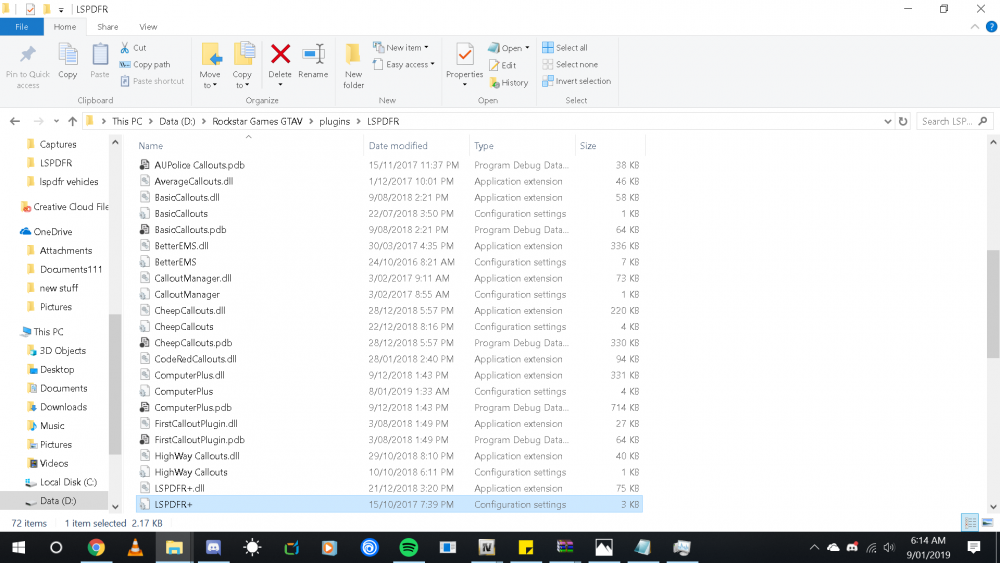Image resolution: width=1000 pixels, height=563 pixels.
Task: Refresh the folder view
Action: [x=903, y=121]
